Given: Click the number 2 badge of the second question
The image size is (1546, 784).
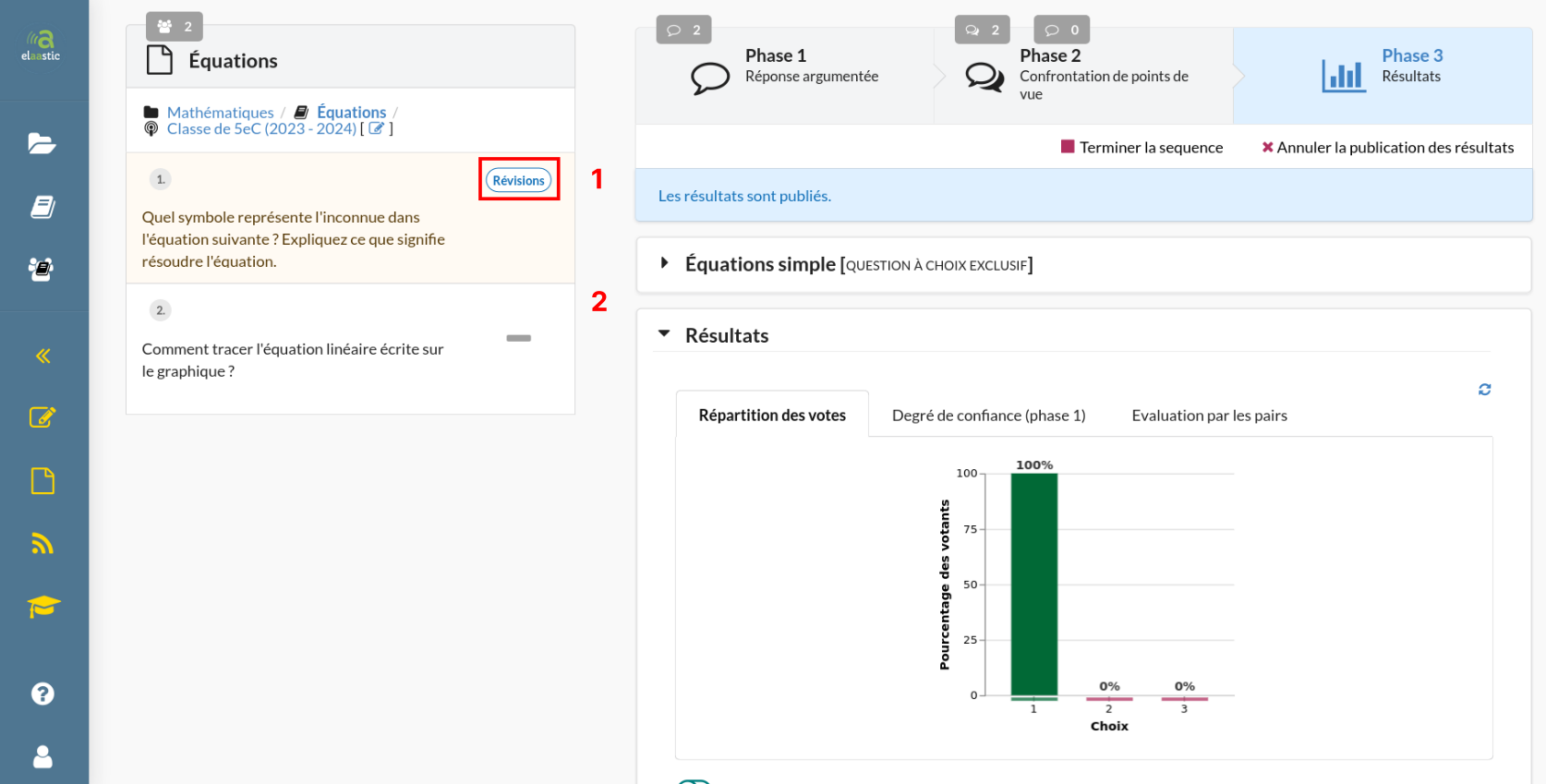Looking at the screenshot, I should click(x=161, y=310).
